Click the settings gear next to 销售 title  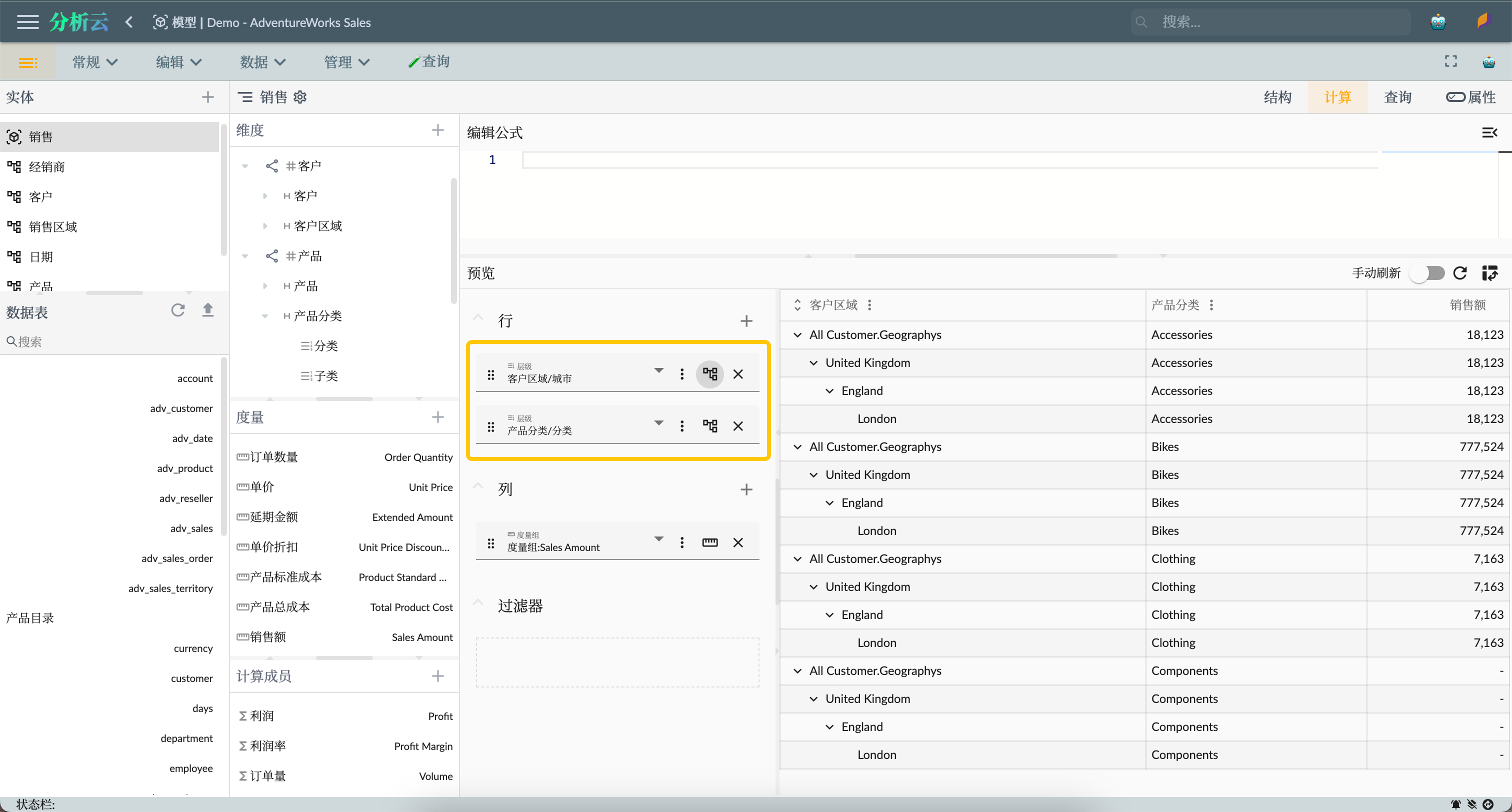pyautogui.click(x=300, y=97)
